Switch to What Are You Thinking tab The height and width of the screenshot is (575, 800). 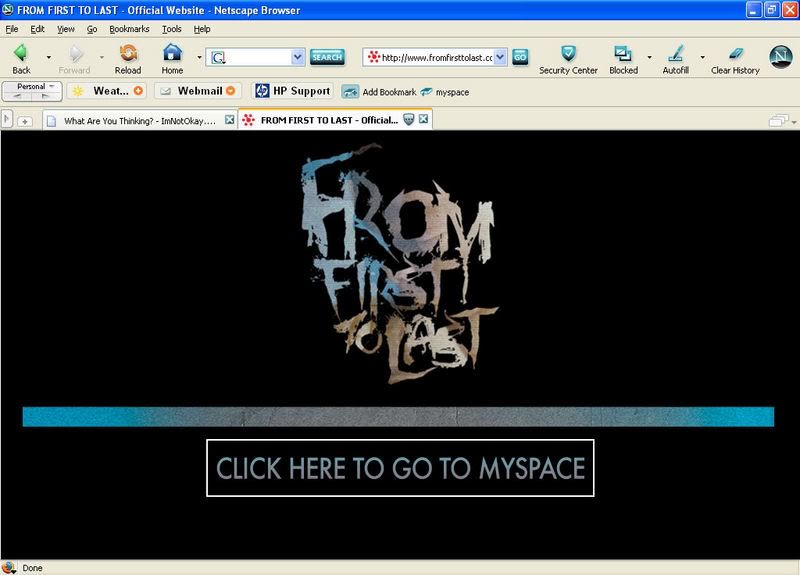pyautogui.click(x=135, y=120)
